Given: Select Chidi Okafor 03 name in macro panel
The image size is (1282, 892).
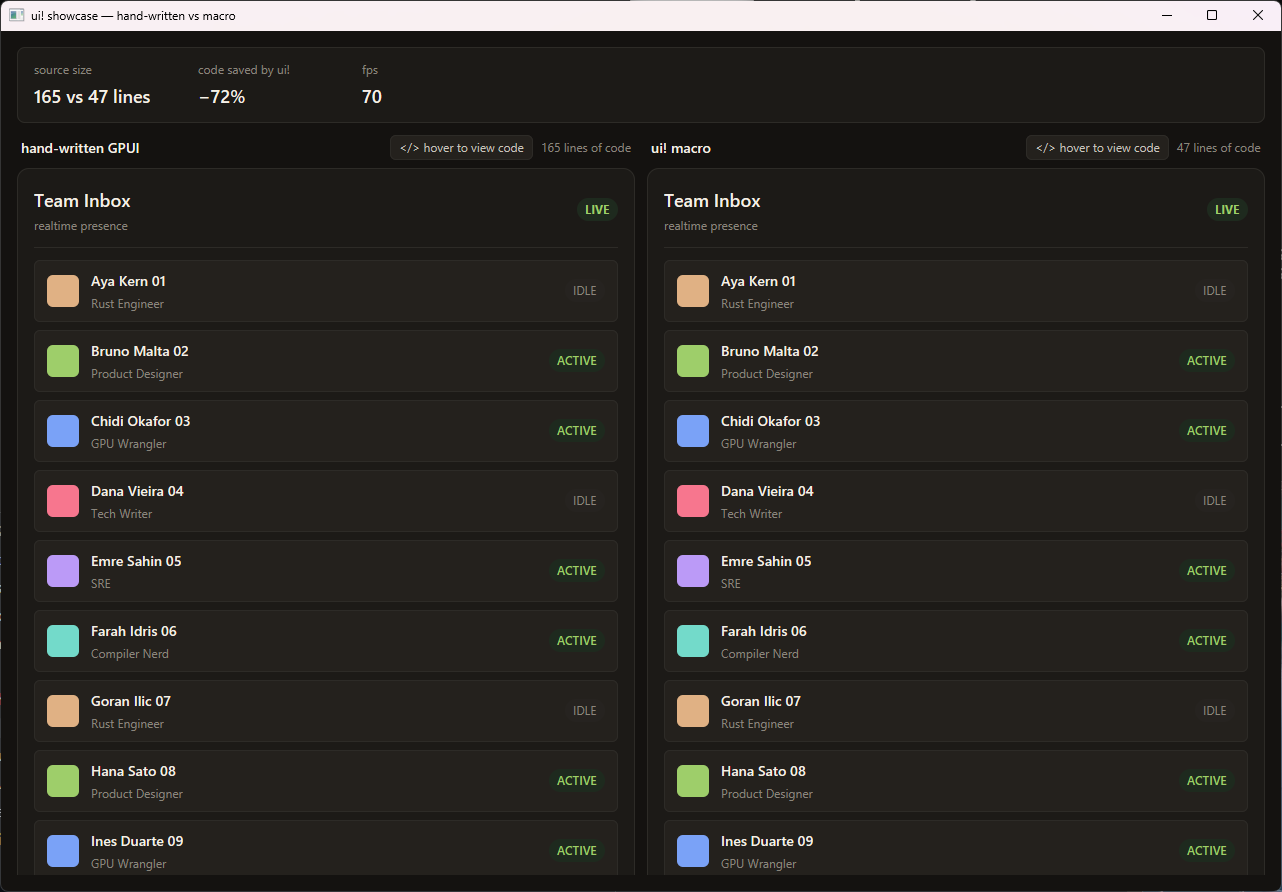Looking at the screenshot, I should click(770, 421).
